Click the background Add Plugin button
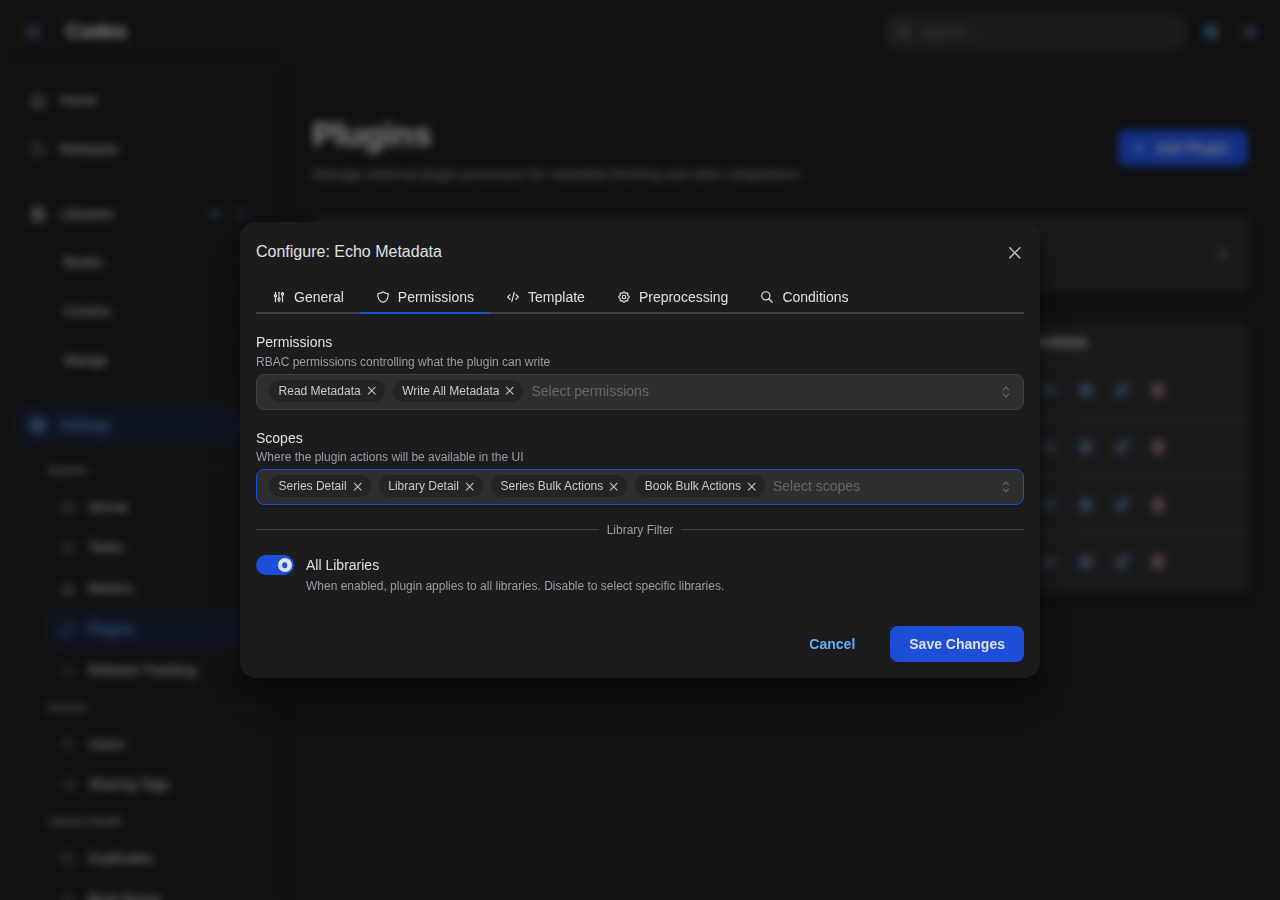 pos(1182,148)
